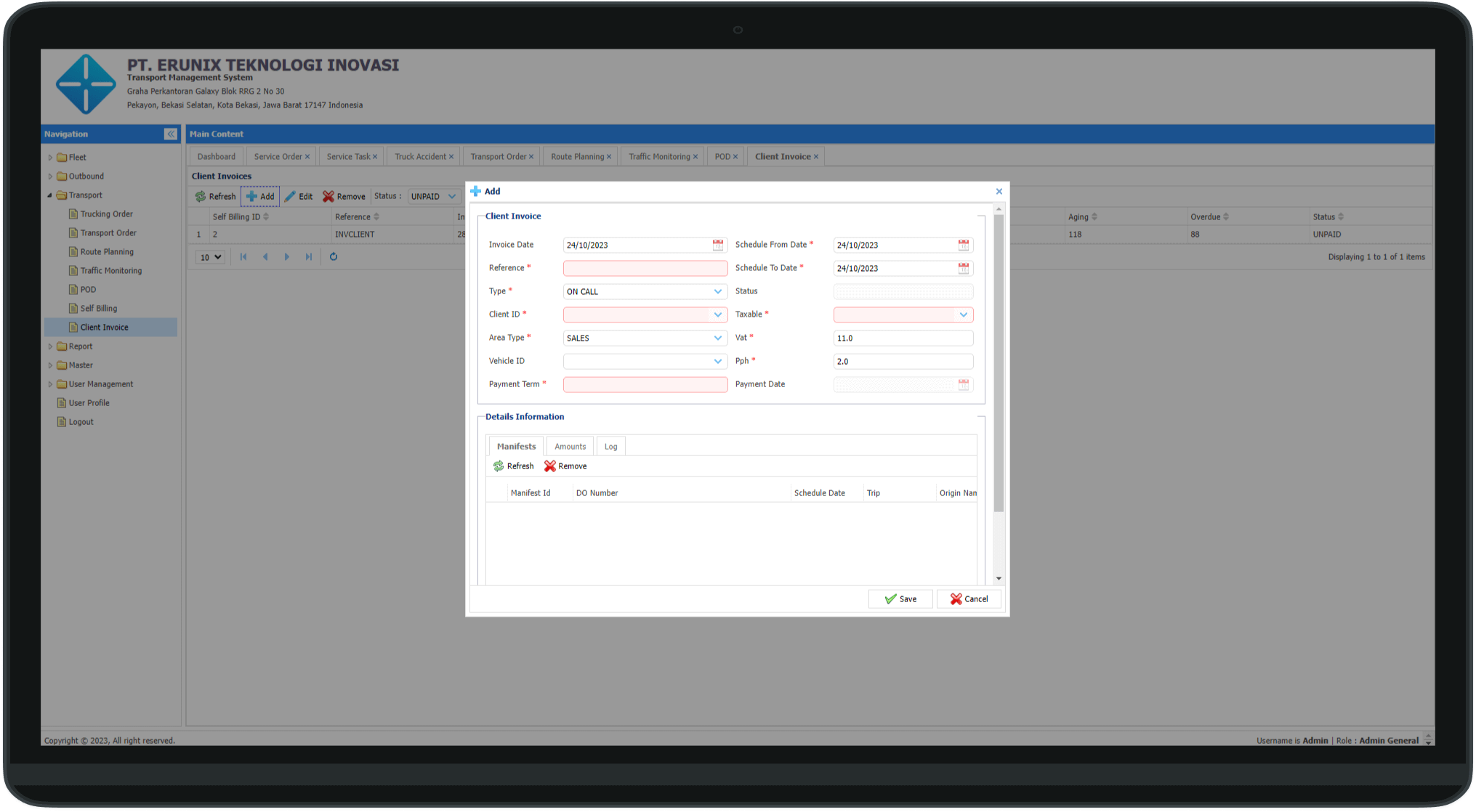Click the Pph field showing 2.0

click(903, 362)
